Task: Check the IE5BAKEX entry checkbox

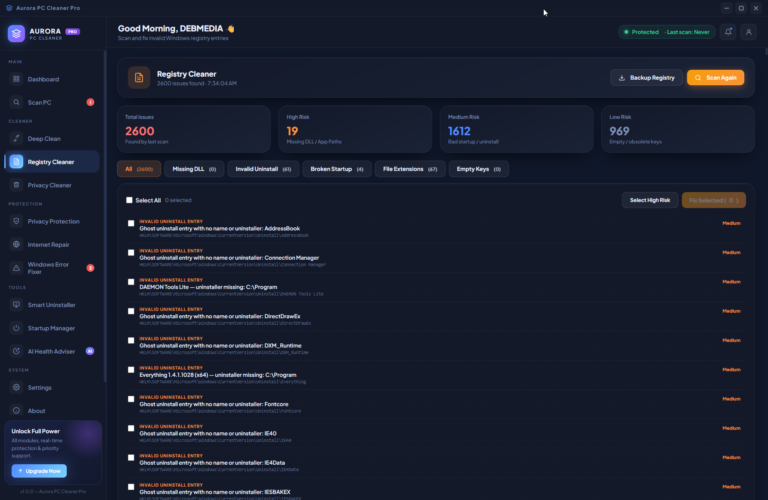Action: (131, 487)
